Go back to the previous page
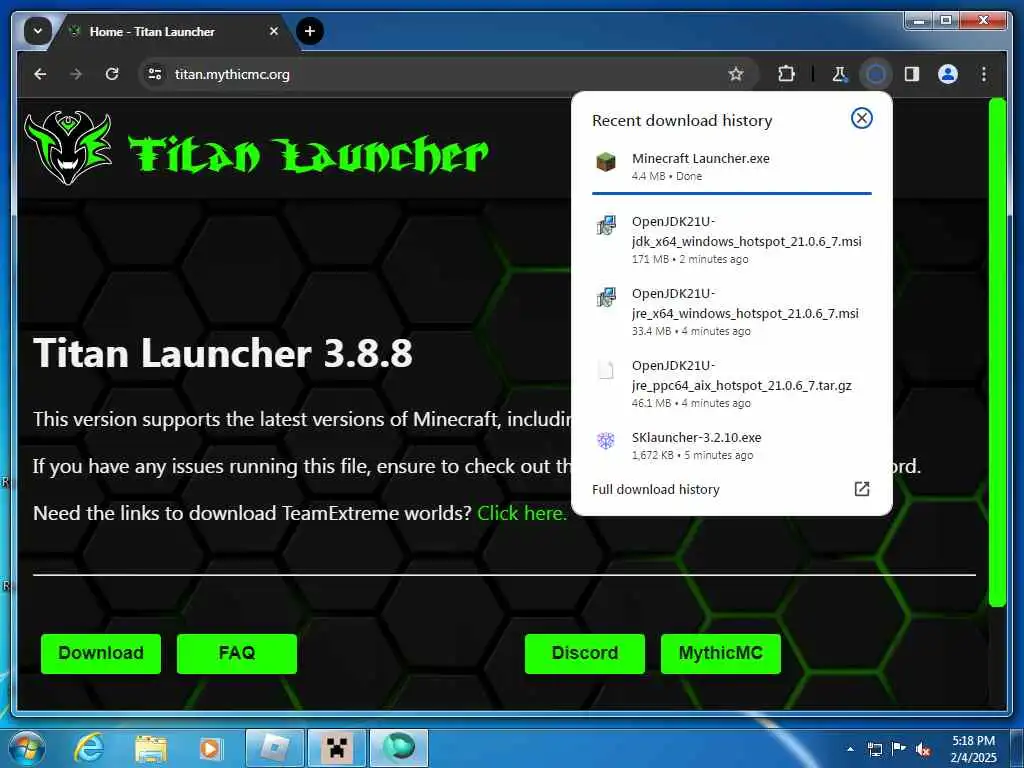Screen dimensions: 1024x768 pos(40,74)
